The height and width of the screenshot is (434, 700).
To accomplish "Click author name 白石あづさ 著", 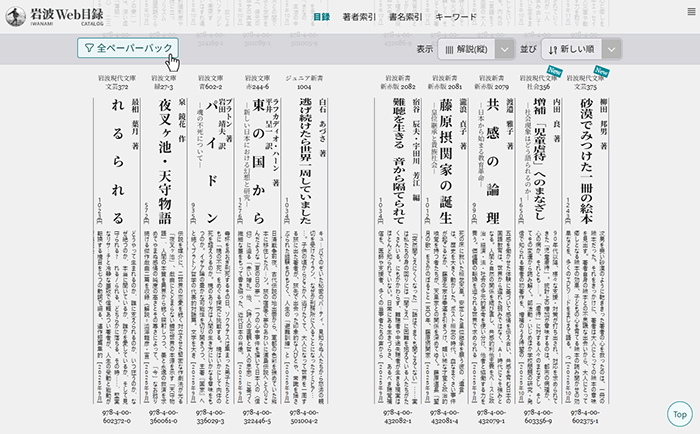I will [323, 128].
